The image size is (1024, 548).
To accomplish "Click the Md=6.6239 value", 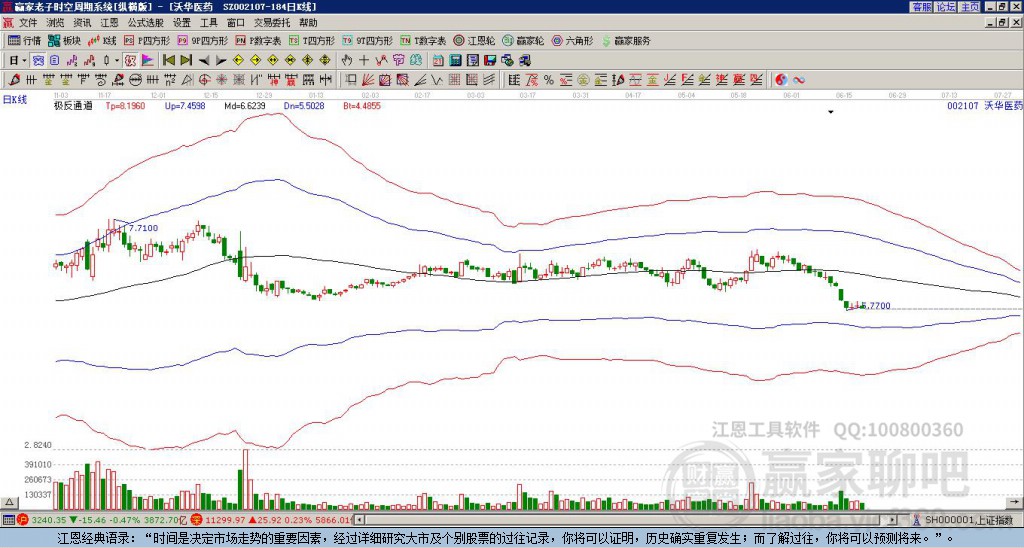I will (245, 105).
